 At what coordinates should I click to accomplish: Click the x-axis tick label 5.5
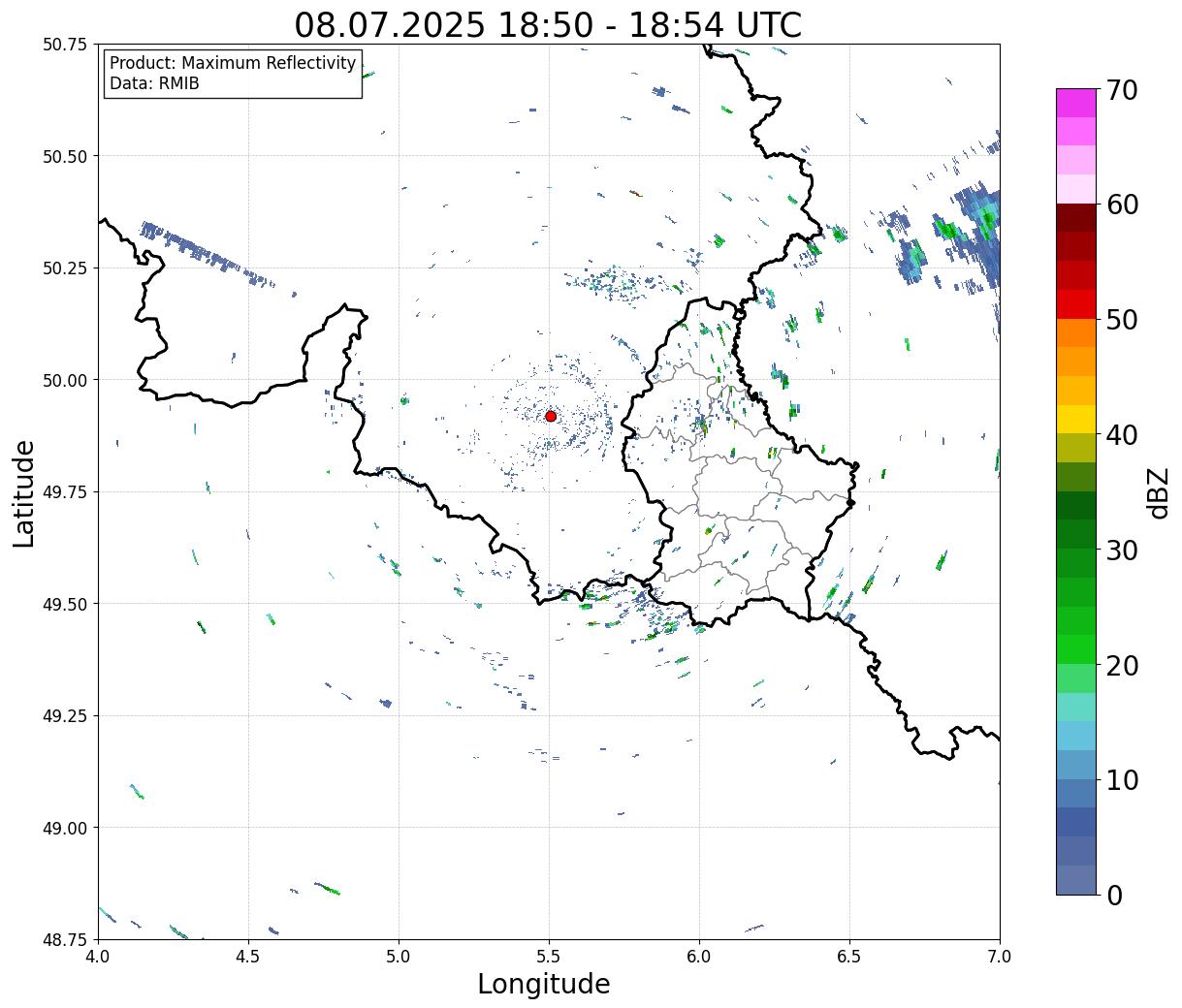[x=549, y=956]
